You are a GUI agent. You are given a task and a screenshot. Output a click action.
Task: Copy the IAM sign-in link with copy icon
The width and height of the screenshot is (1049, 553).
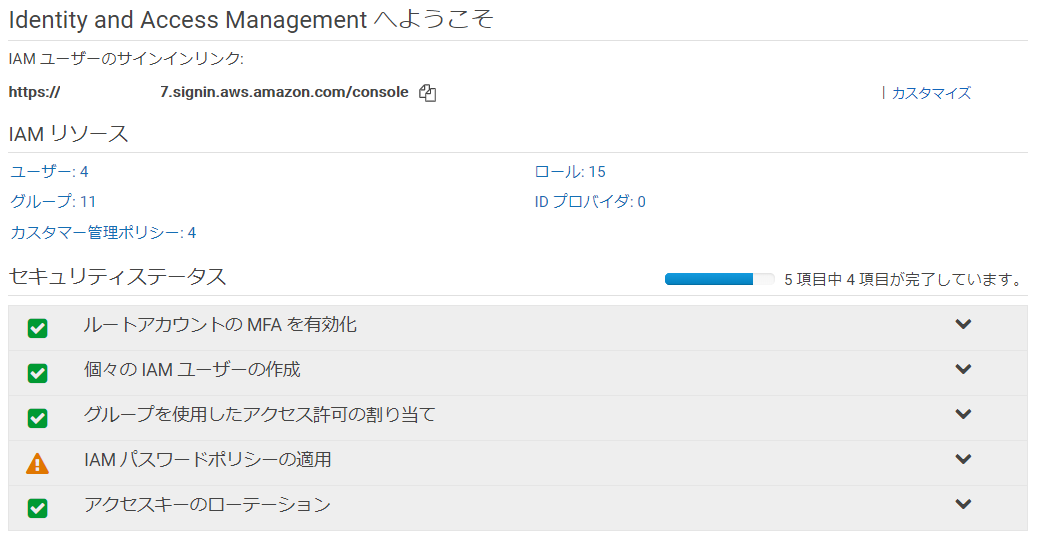pyautogui.click(x=427, y=93)
